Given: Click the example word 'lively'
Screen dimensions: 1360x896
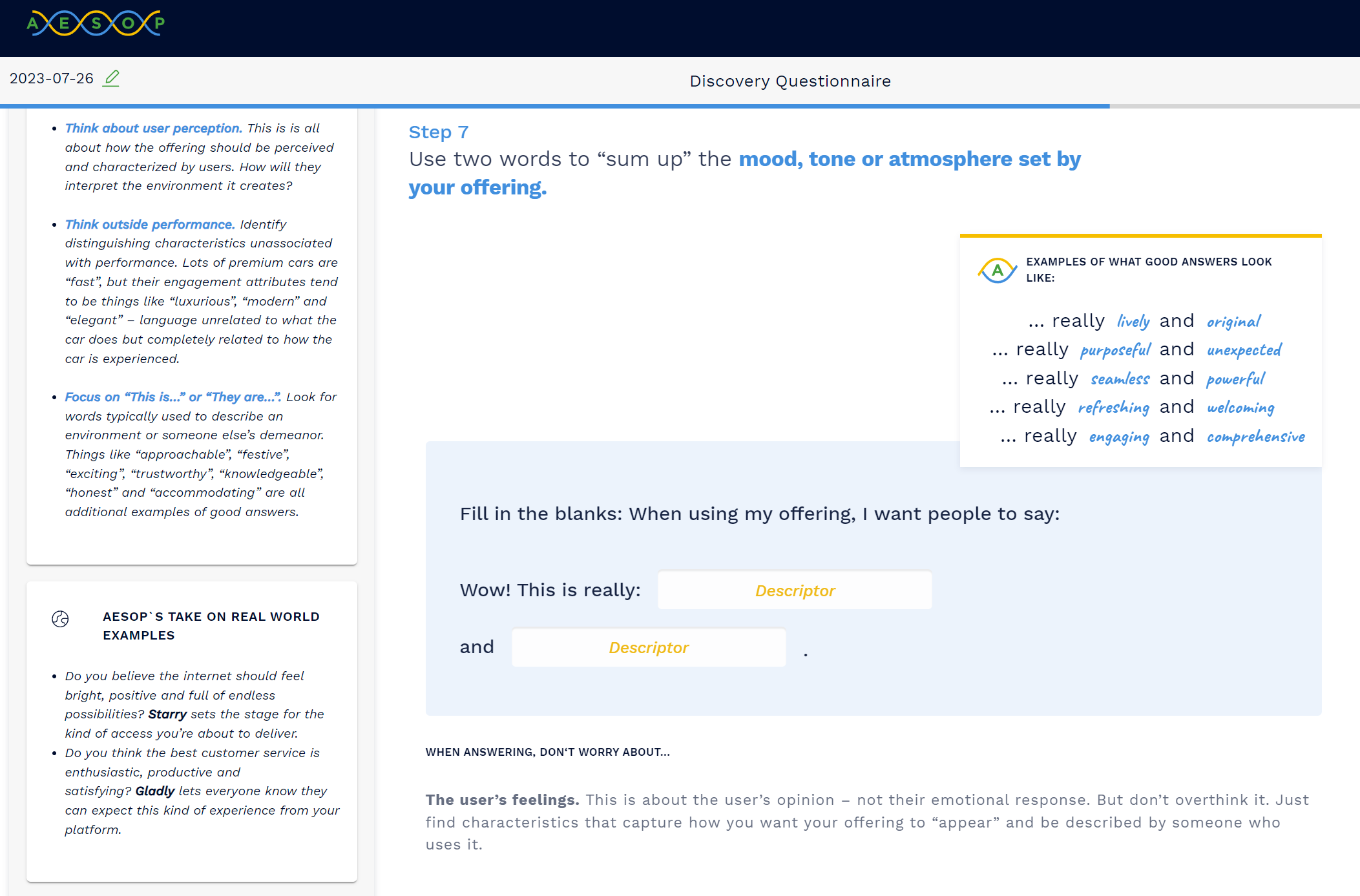Looking at the screenshot, I should pos(1133,321).
